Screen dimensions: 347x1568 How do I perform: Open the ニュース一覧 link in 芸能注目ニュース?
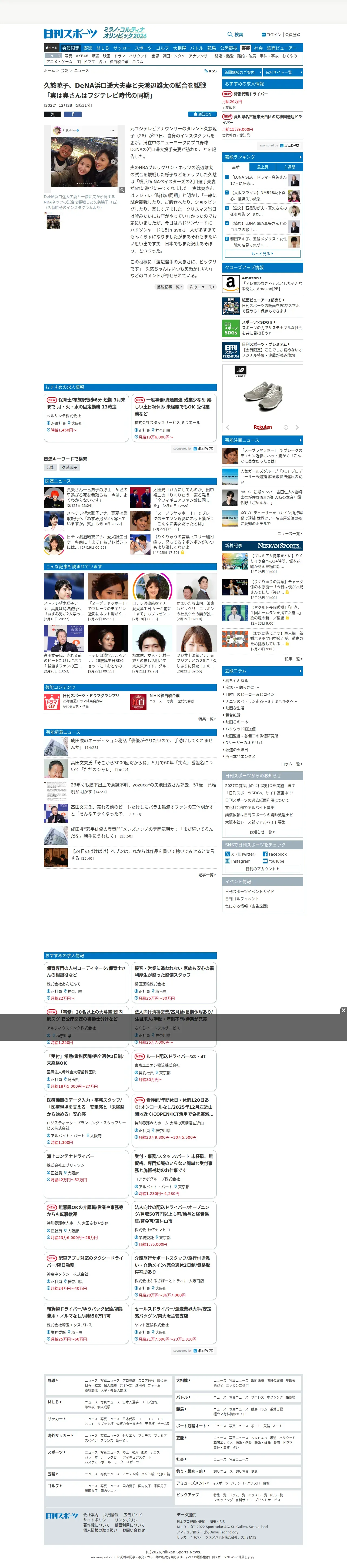289,533
